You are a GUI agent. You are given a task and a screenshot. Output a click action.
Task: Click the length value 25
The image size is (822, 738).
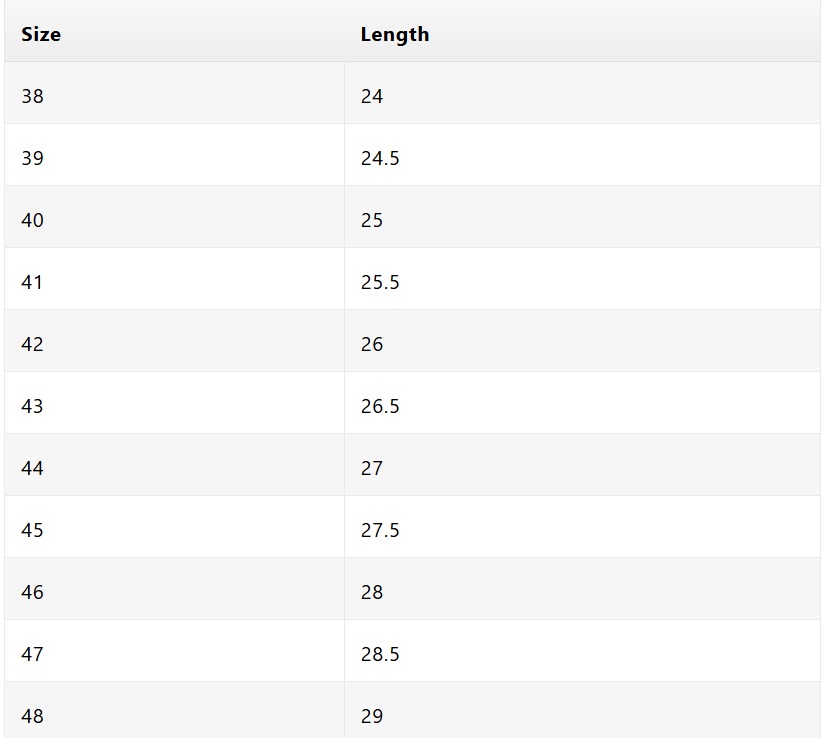click(372, 220)
